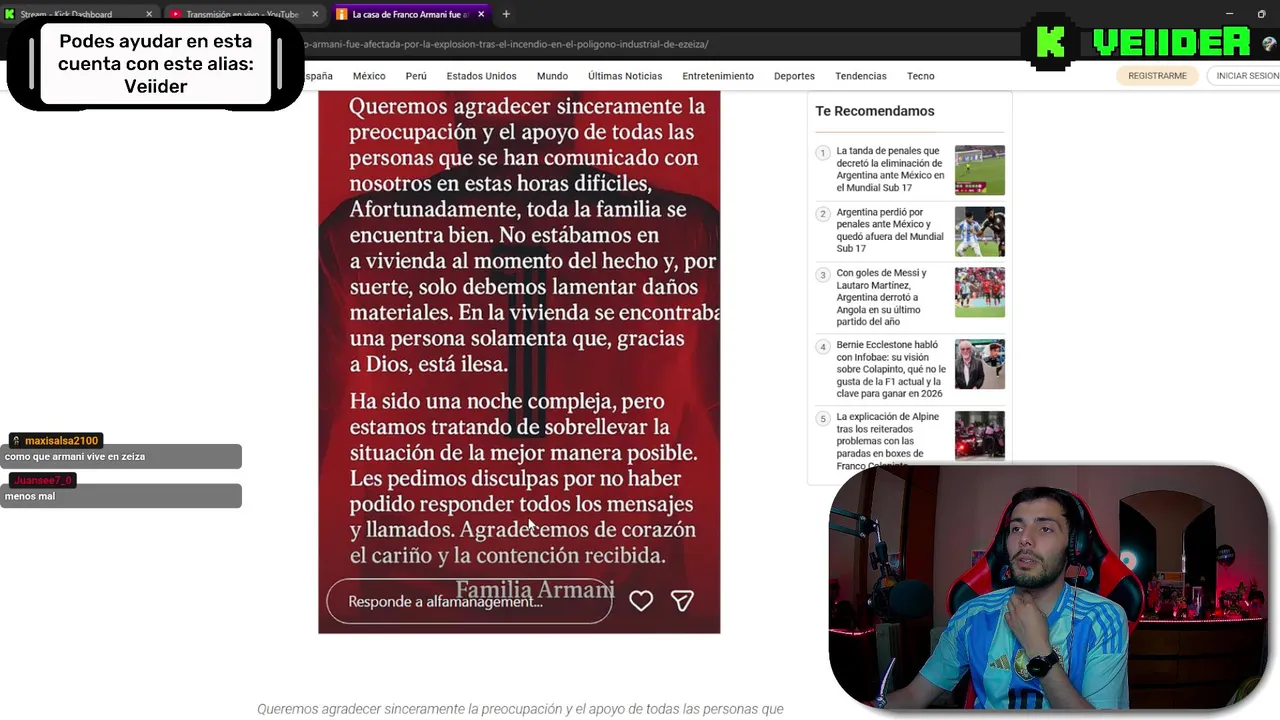Viewport: 1280px width, 720px height.
Task: Click thumbnail of the Bernie Ecclestone article
Action: tap(979, 364)
